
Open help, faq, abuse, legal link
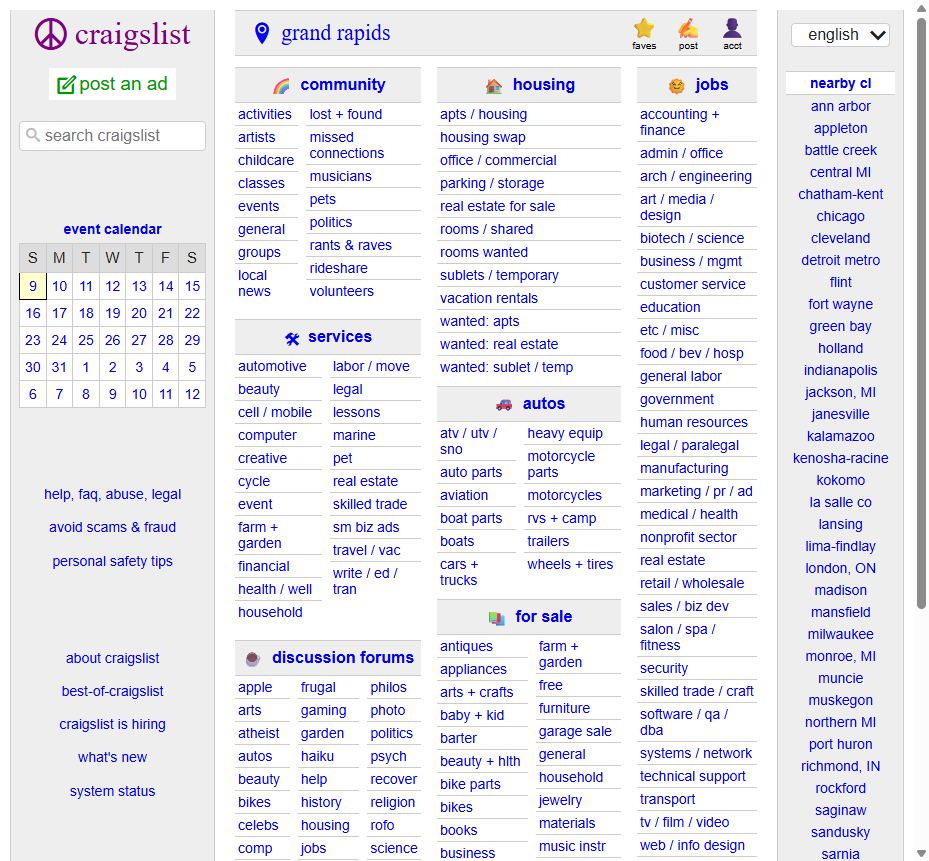click(x=113, y=494)
